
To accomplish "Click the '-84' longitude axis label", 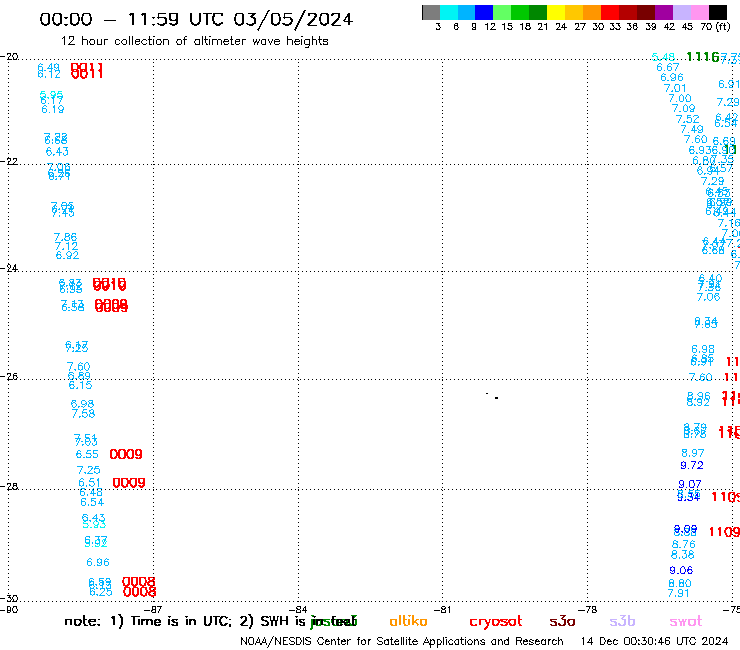I will (298, 609).
